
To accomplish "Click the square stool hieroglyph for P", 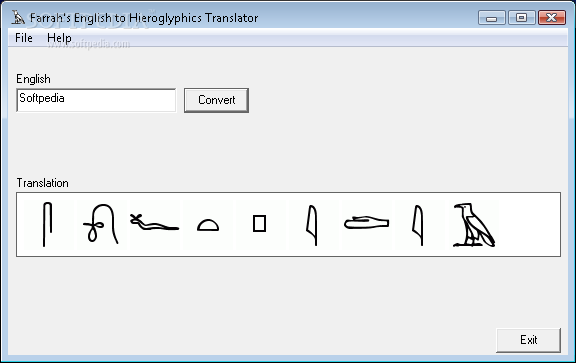I will 259,223.
